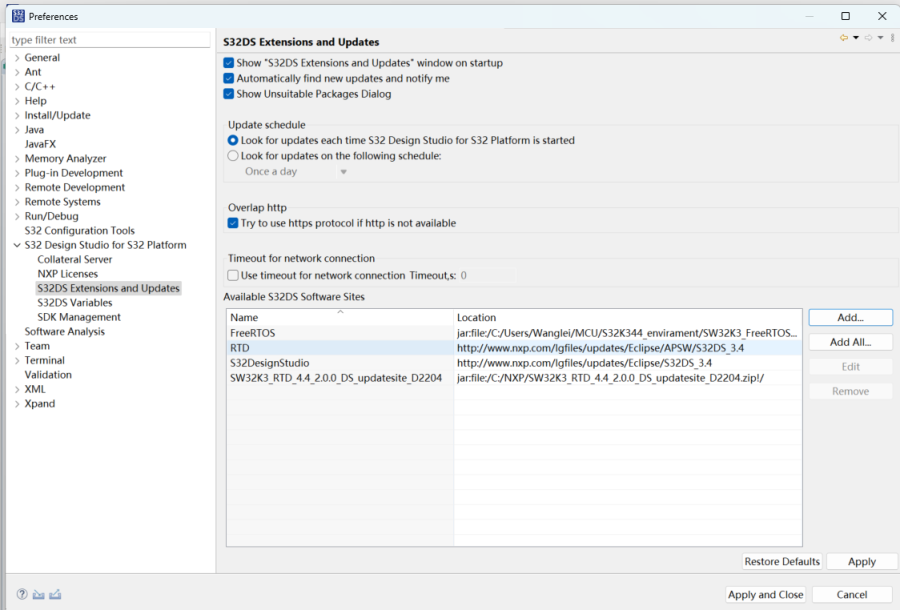Select S32DS Extensions and Updates tree item
900x610 pixels.
coord(108,288)
